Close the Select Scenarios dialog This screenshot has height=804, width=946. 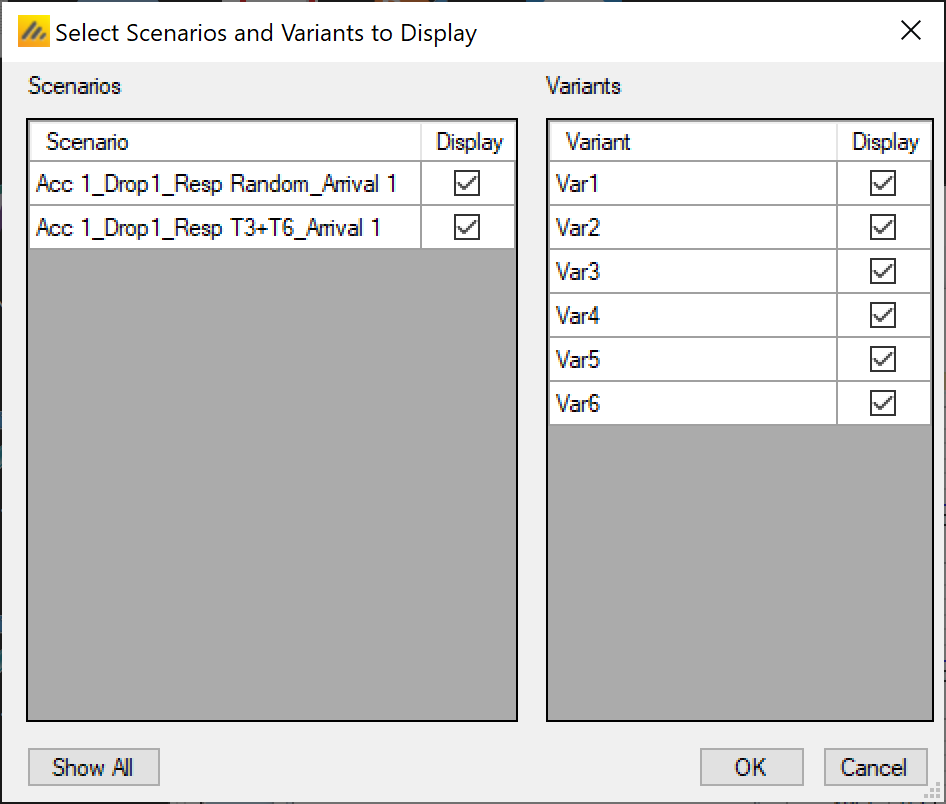[910, 31]
